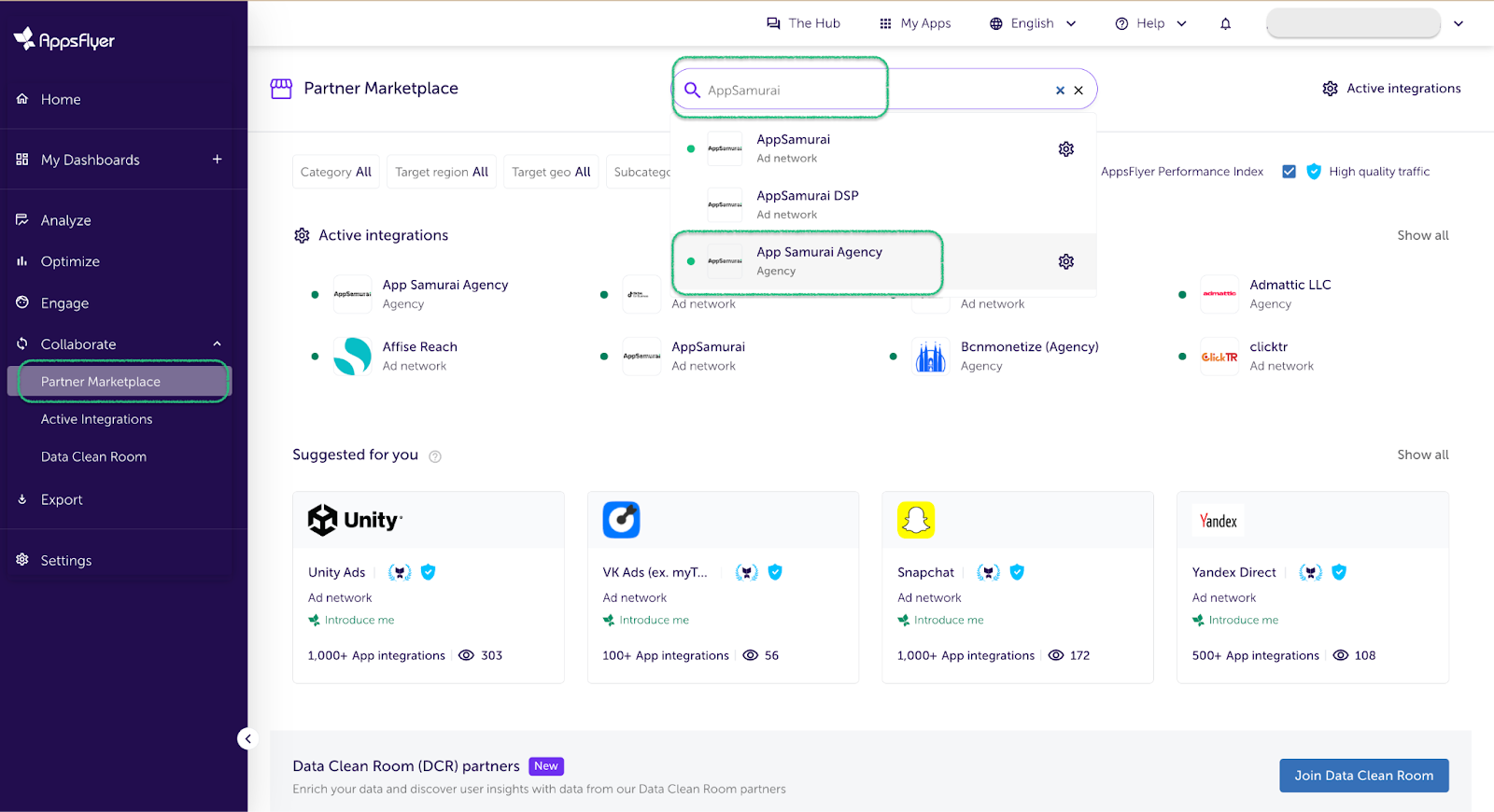Collapse the Collaborate section
This screenshot has width=1494, height=812.
coord(217,344)
